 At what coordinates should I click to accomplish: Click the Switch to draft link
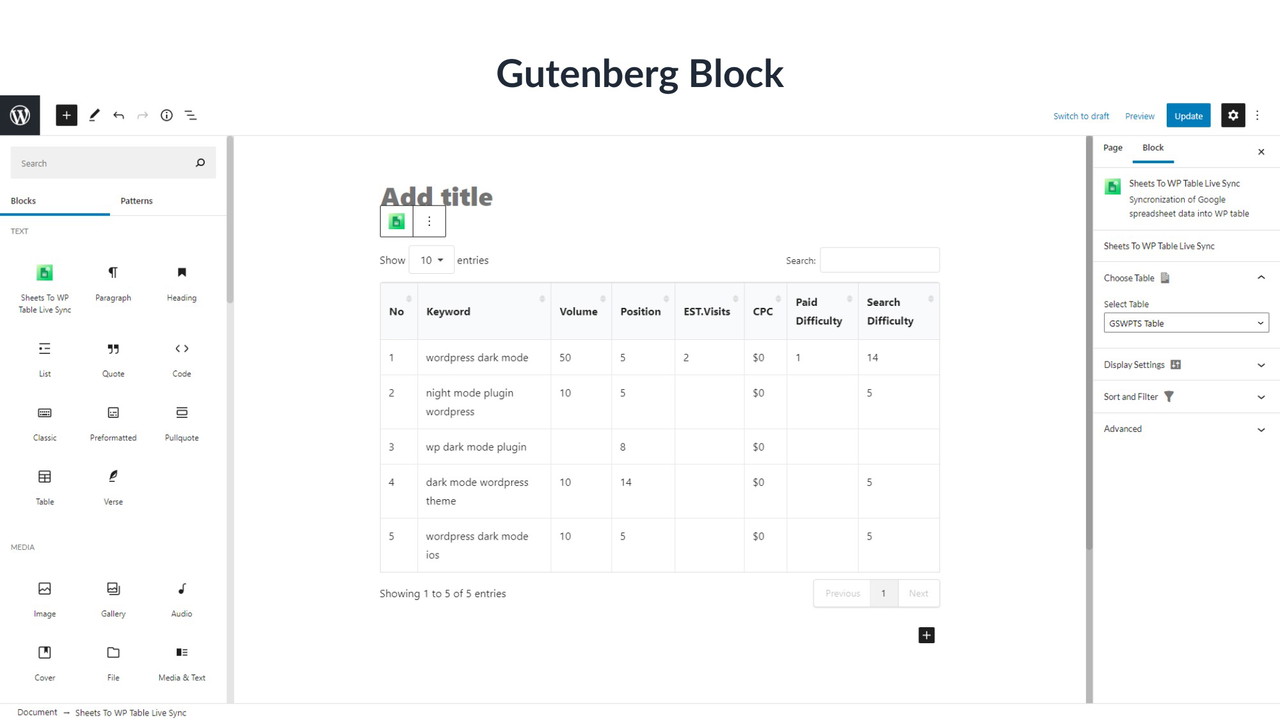(x=1081, y=116)
